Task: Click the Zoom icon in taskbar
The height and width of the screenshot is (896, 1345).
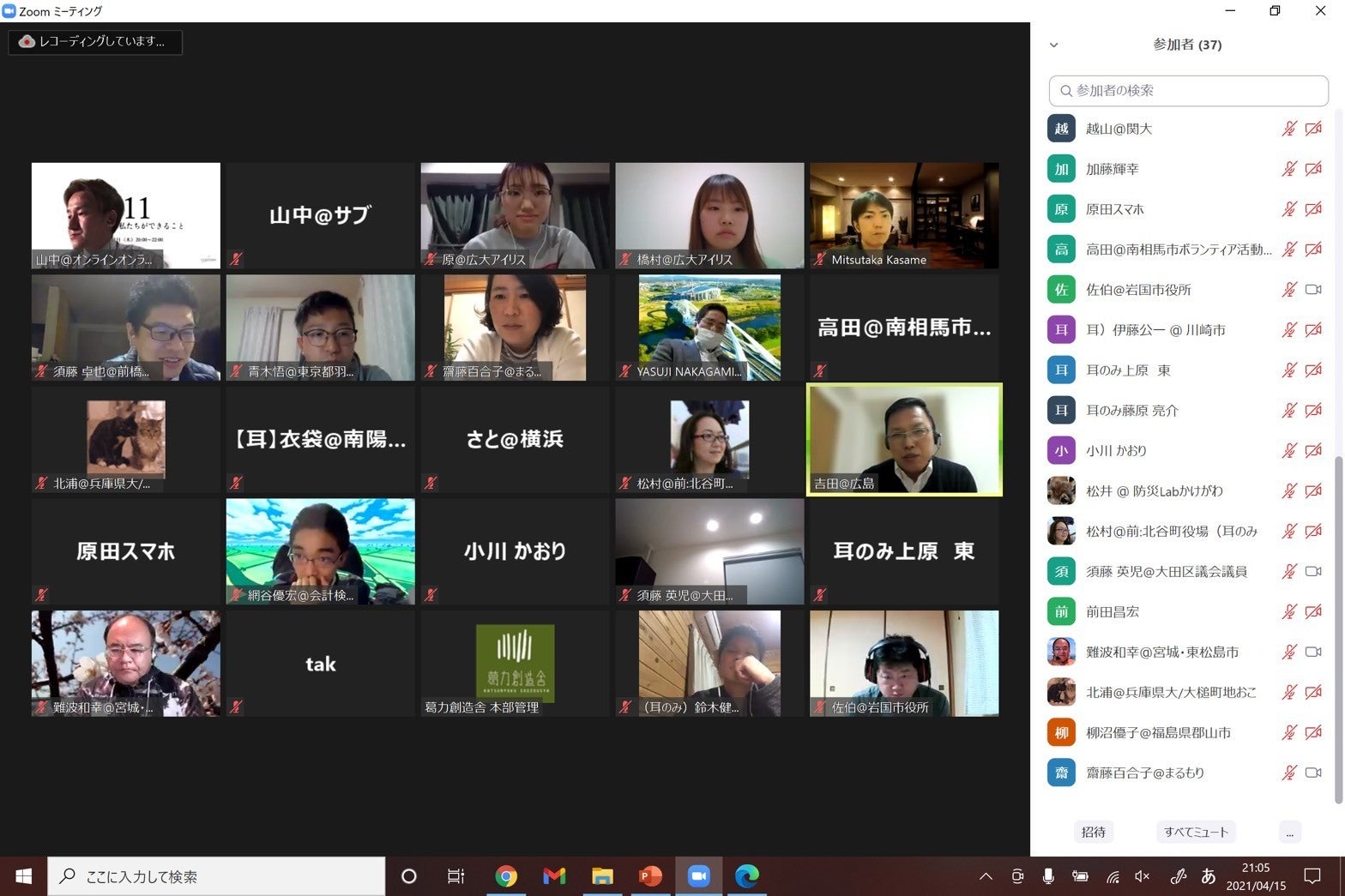Action: coord(698,875)
